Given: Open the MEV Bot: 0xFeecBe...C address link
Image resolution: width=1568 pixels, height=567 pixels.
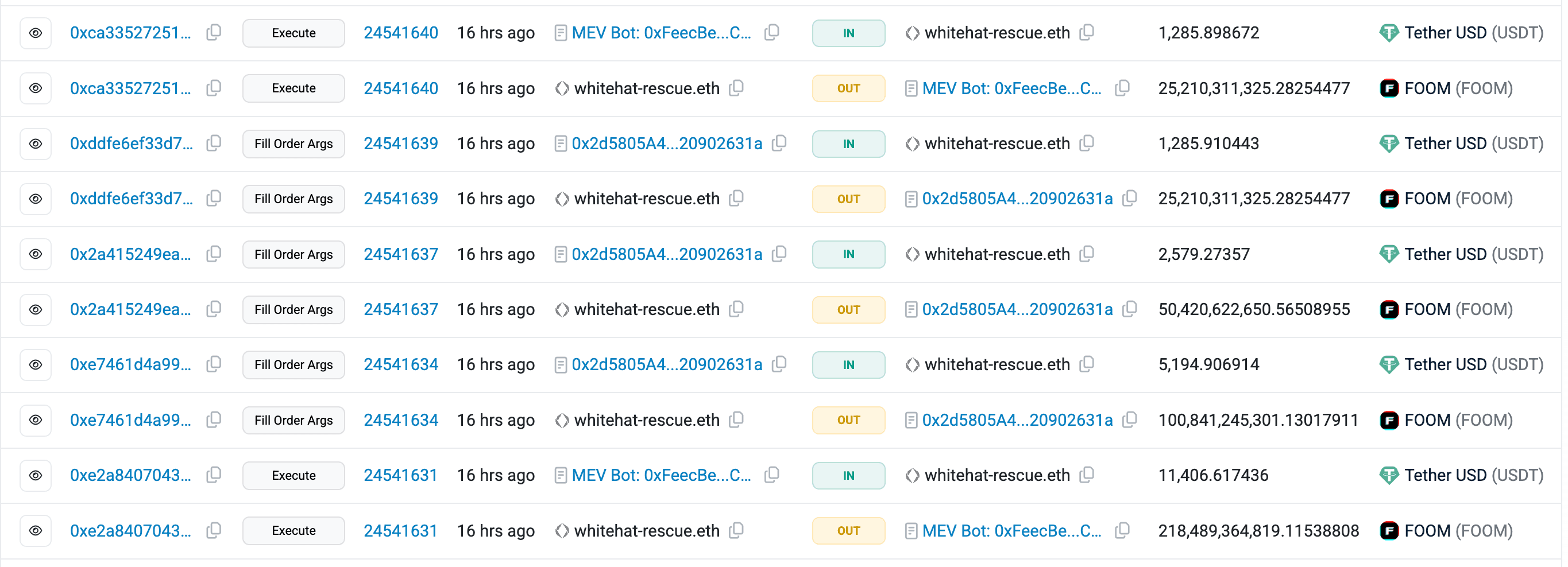Looking at the screenshot, I should pos(661,33).
